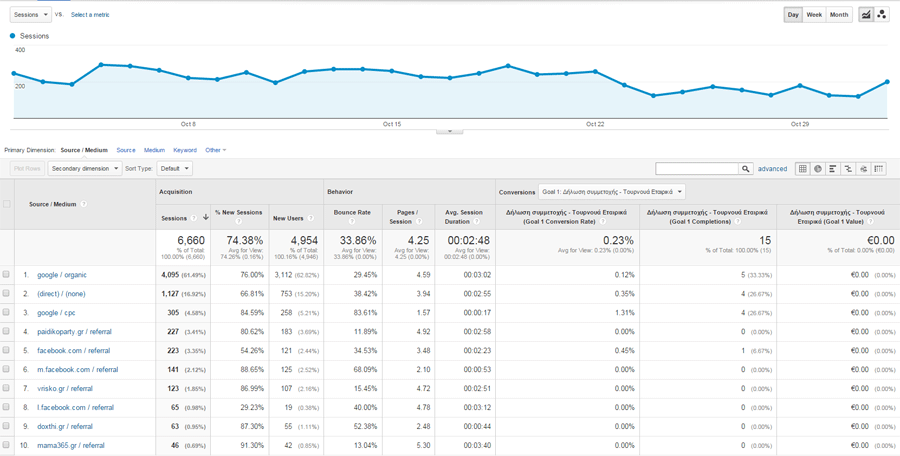This screenshot has height=456, width=900.
Task: Click Select a metric link
Action: coord(90,15)
